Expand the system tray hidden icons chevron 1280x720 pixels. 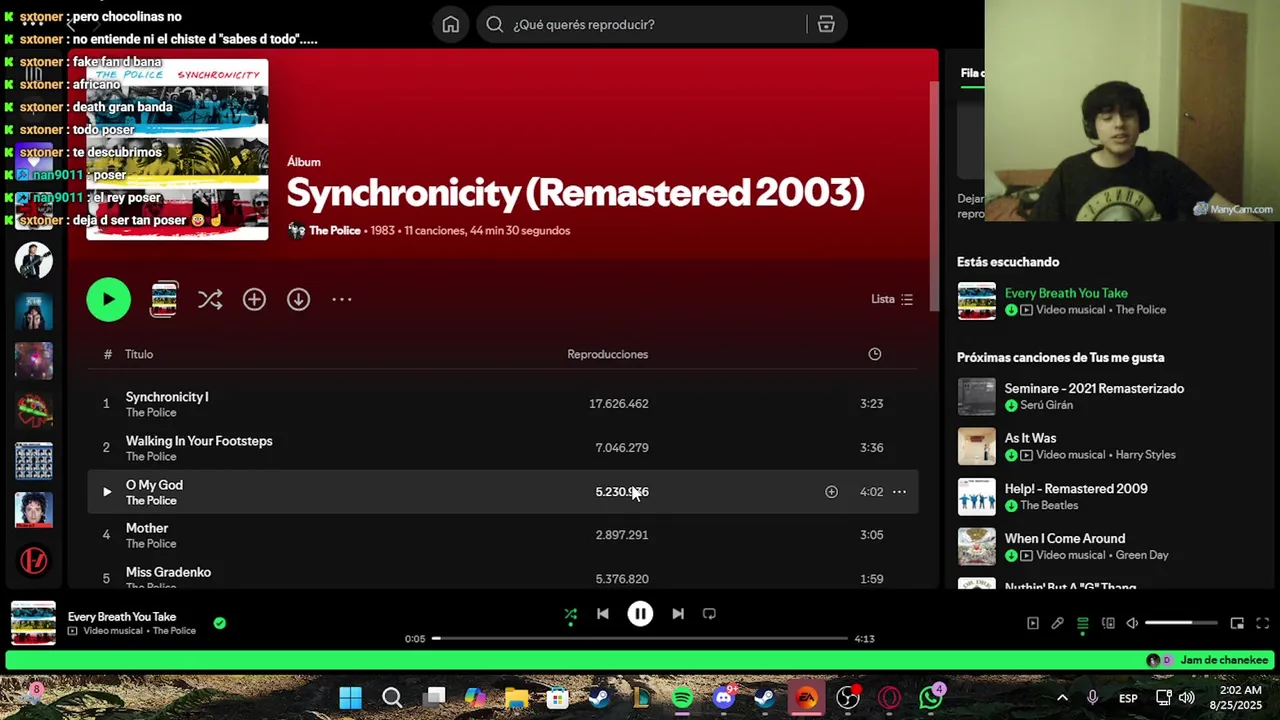(1062, 698)
